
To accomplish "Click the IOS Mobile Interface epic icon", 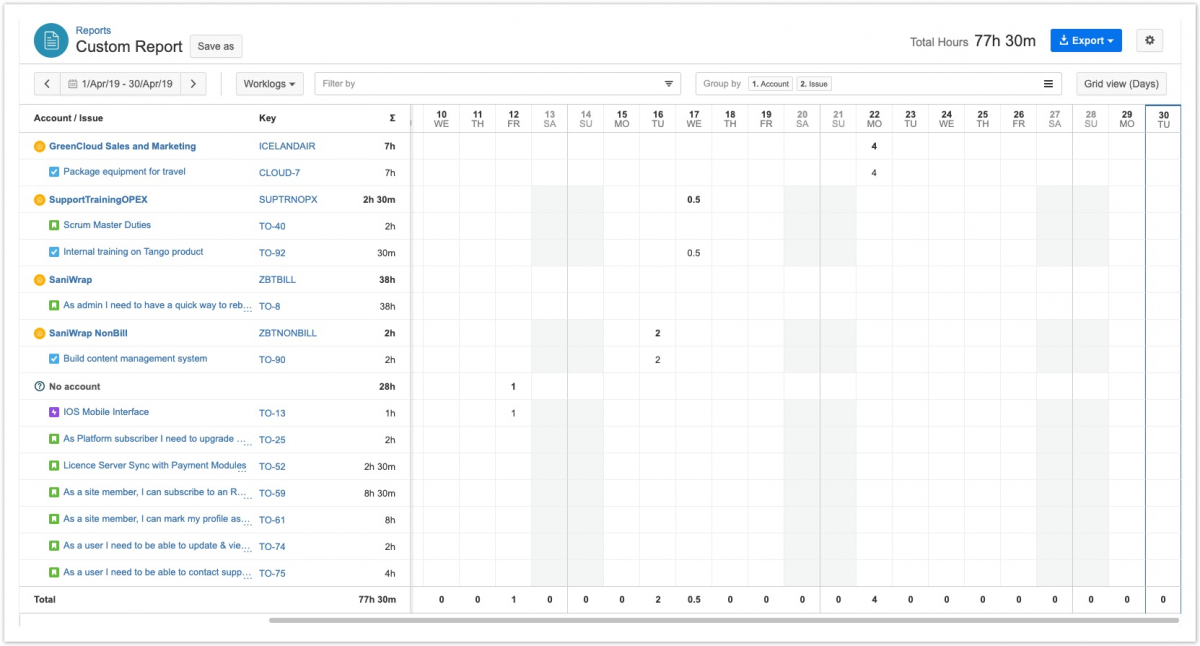I will [54, 412].
